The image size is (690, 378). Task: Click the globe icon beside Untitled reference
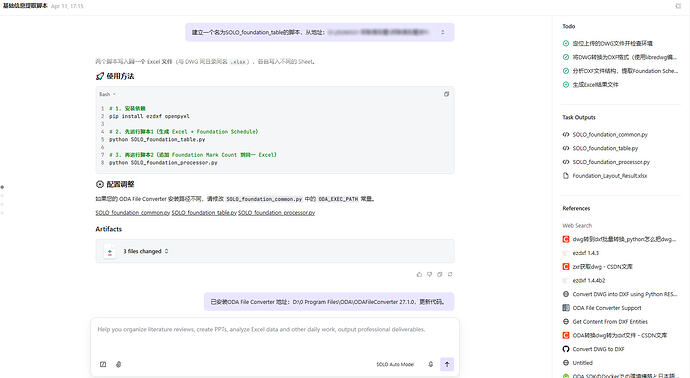[x=566, y=363]
